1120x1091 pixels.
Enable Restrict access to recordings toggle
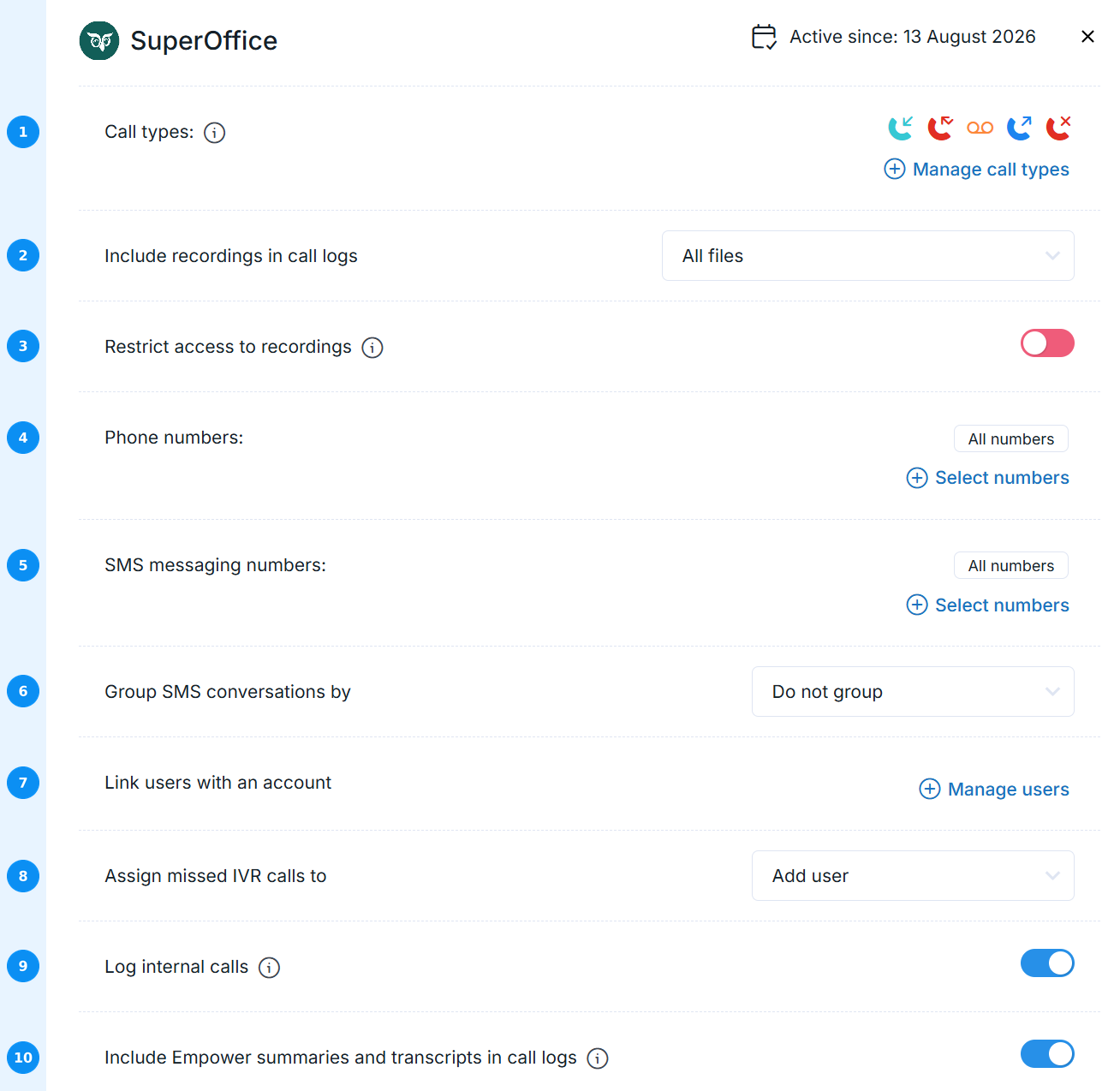(1047, 343)
